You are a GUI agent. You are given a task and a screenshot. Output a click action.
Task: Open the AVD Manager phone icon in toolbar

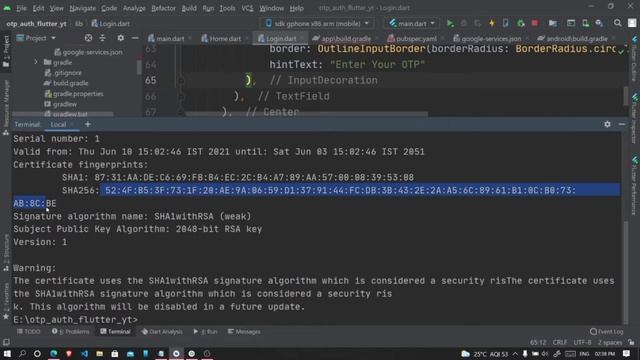(x=586, y=24)
